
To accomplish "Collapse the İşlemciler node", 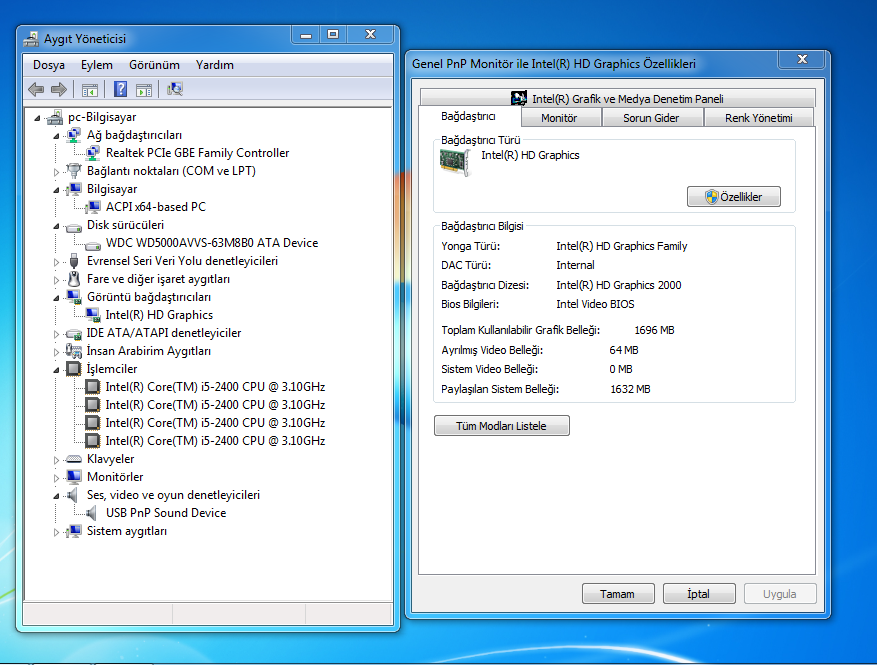I will 56,370.
